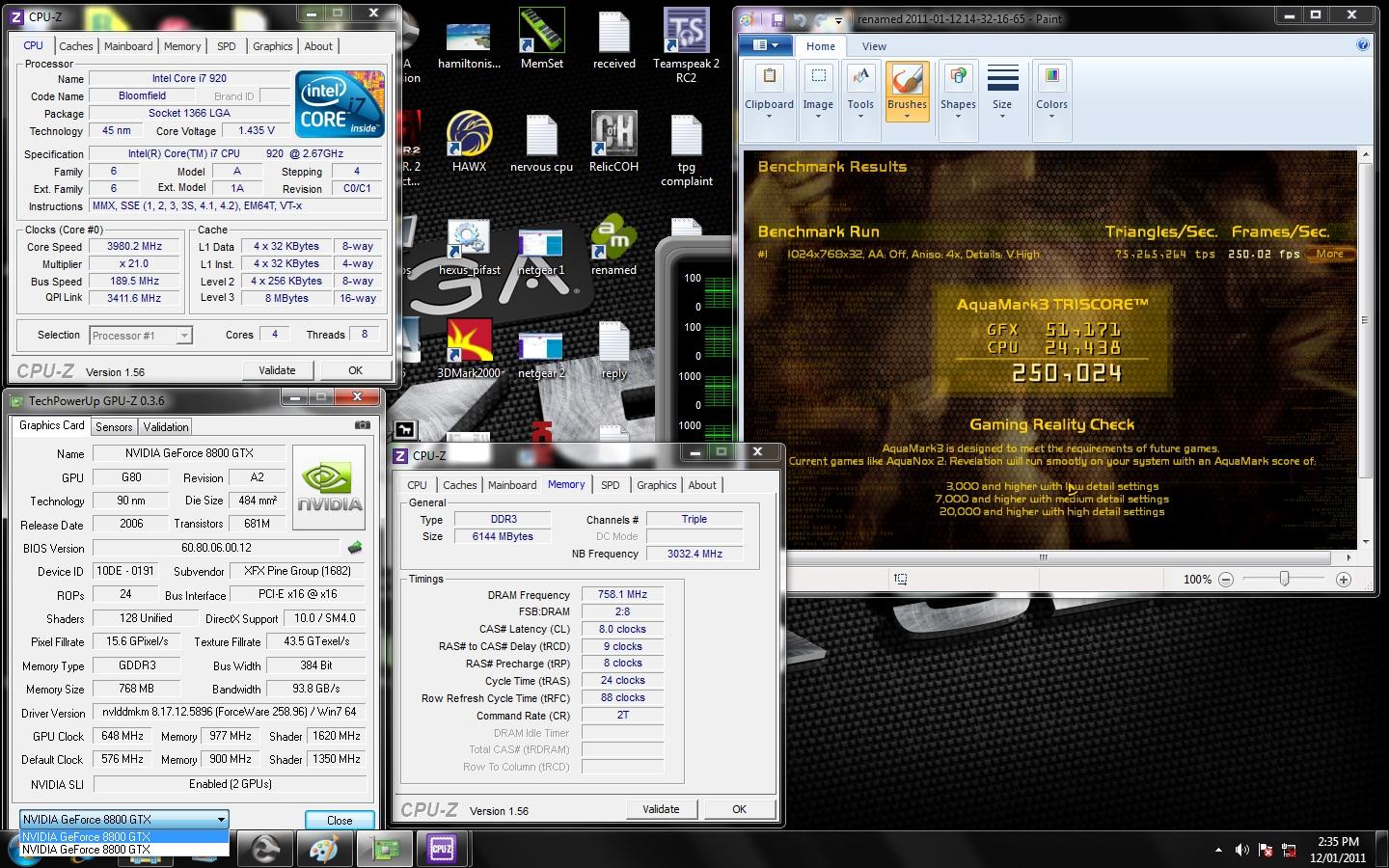Open GPU-Z graphics card selector dropdown

click(x=124, y=819)
